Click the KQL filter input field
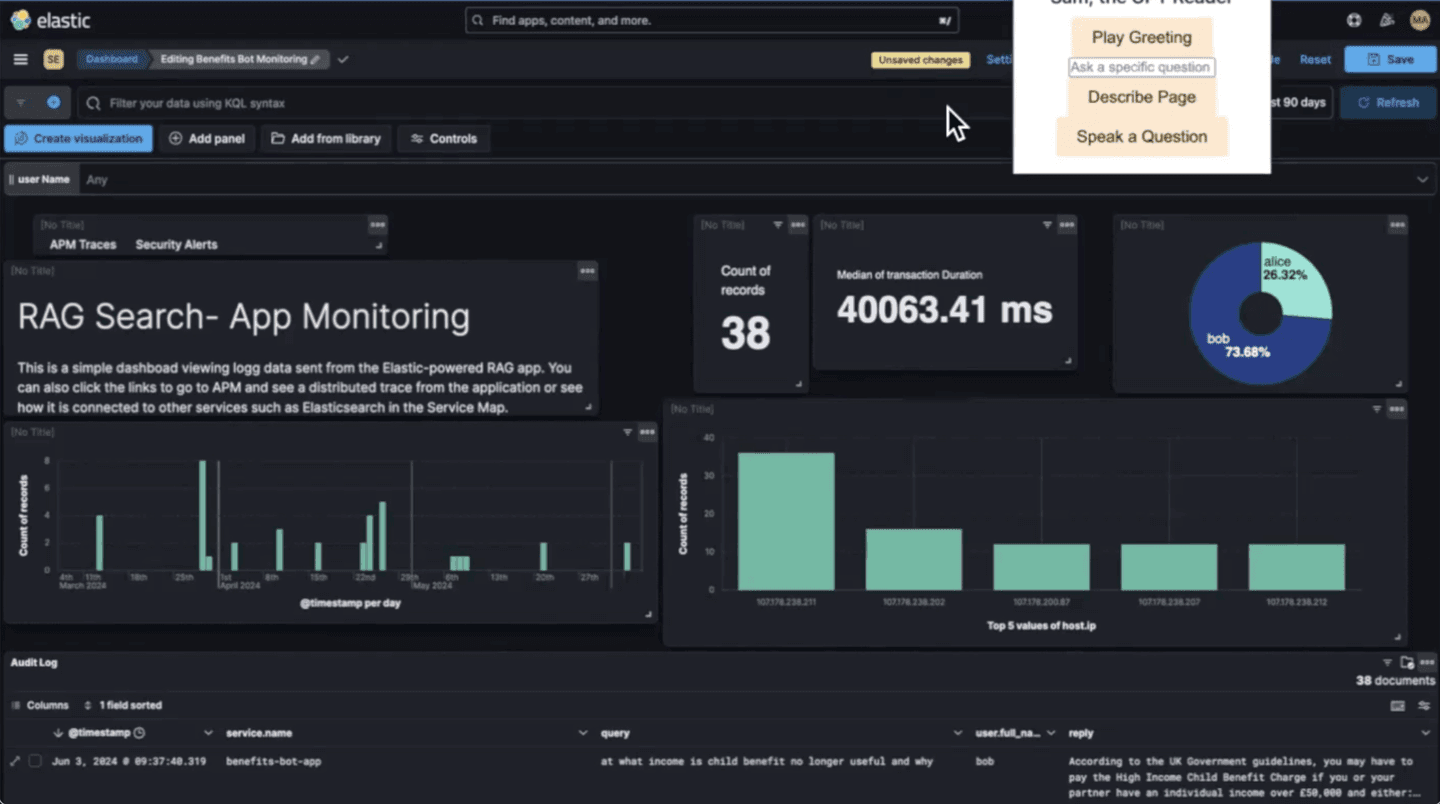Screen dimensions: 1440x804 (x=300, y=102)
